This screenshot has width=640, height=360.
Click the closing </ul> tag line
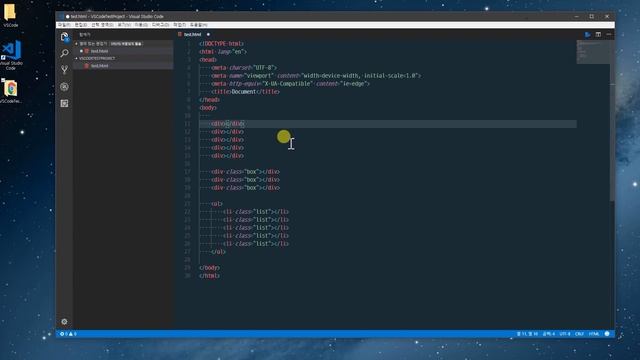tap(218, 252)
